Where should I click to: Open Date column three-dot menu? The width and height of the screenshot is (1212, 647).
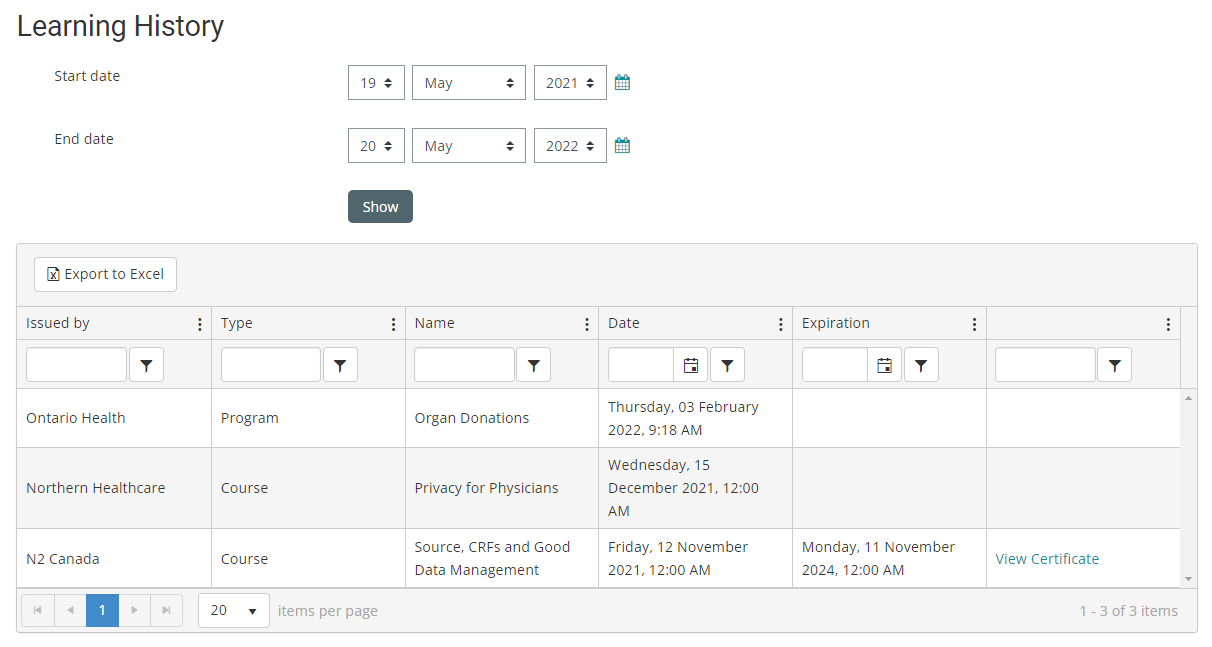(x=781, y=324)
